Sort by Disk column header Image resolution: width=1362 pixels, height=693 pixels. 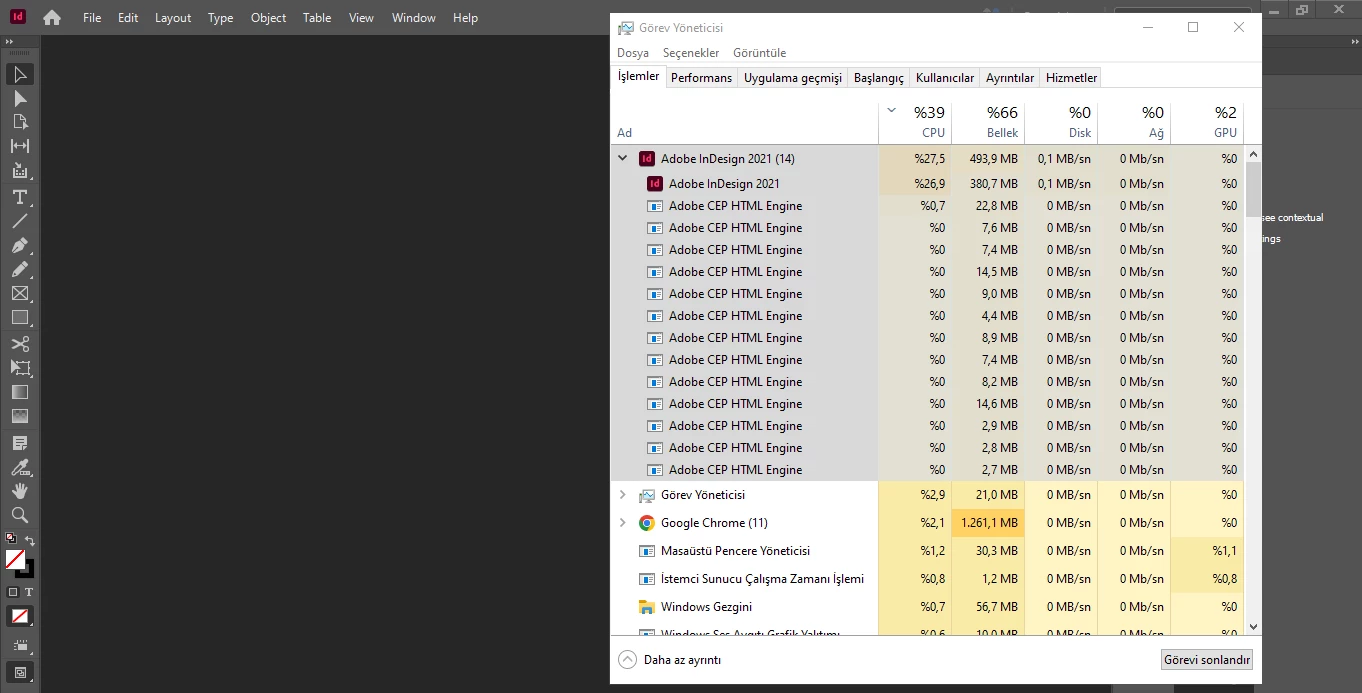pyautogui.click(x=1061, y=123)
